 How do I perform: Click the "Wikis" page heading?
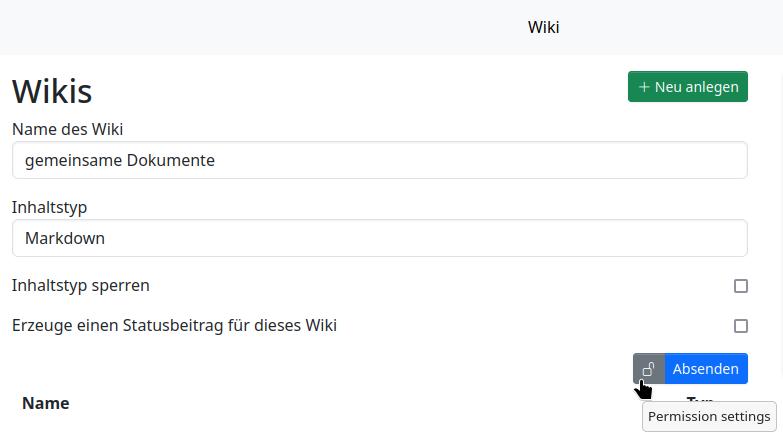click(52, 91)
